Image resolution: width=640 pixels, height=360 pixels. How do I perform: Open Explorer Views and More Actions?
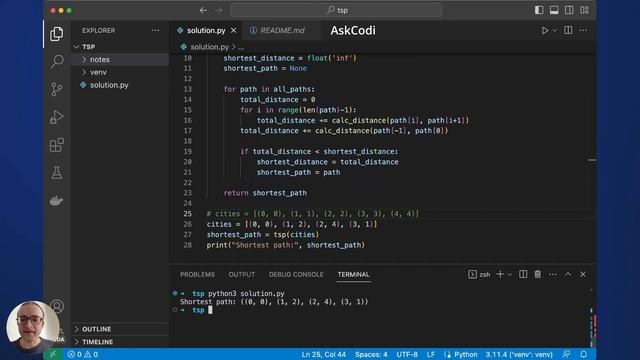pos(156,30)
